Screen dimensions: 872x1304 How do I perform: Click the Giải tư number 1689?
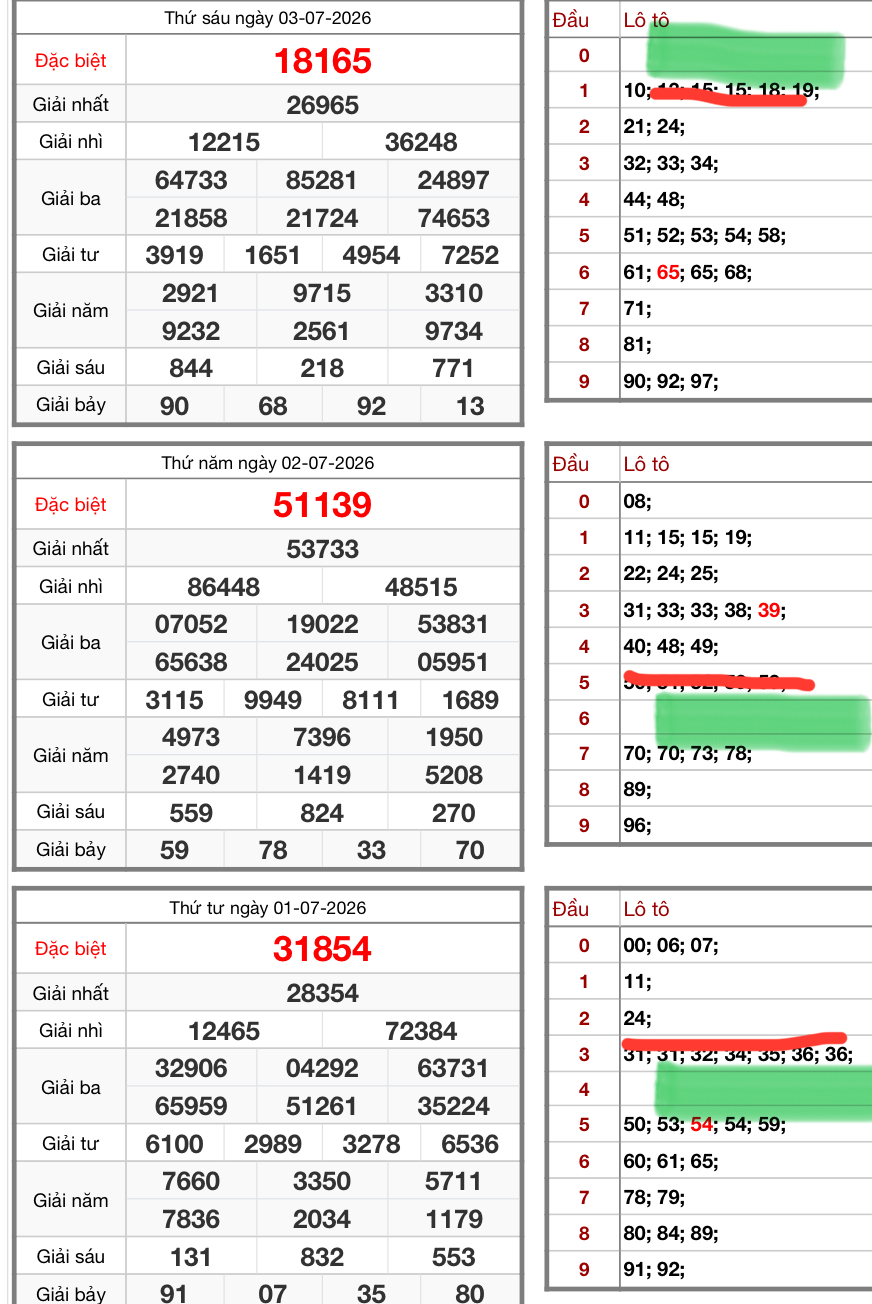tap(470, 700)
